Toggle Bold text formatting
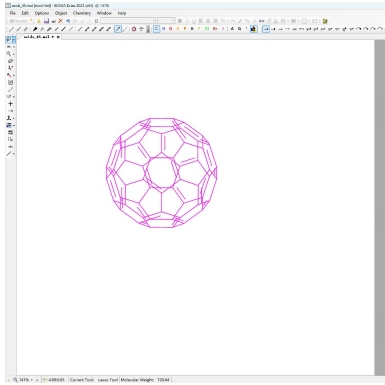The image size is (385, 385). (x=180, y=21)
